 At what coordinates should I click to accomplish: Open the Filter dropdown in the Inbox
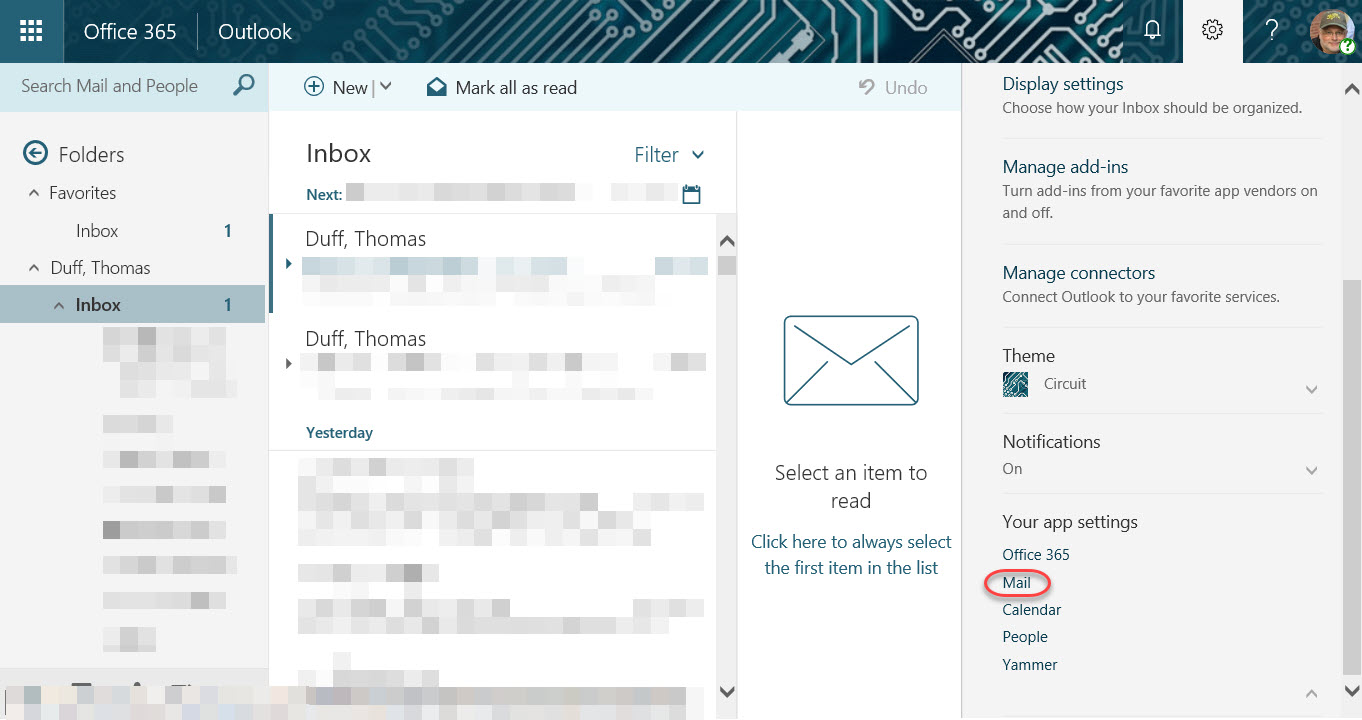pos(669,155)
